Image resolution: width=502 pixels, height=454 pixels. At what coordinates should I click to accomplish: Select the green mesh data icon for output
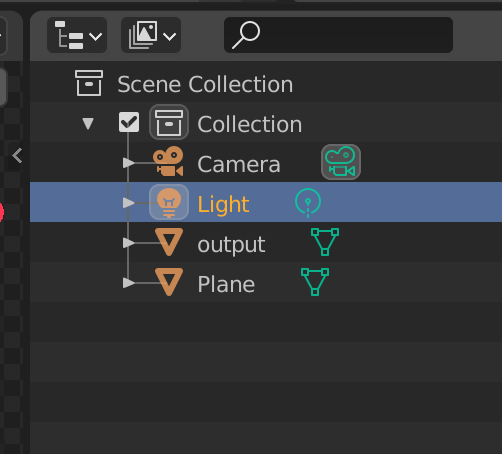tap(325, 242)
